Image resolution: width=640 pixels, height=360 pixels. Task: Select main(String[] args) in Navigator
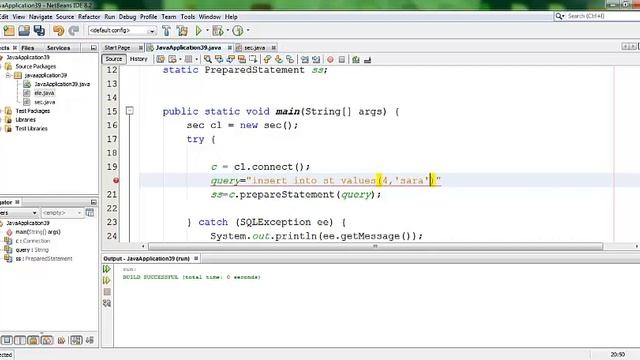coord(38,232)
